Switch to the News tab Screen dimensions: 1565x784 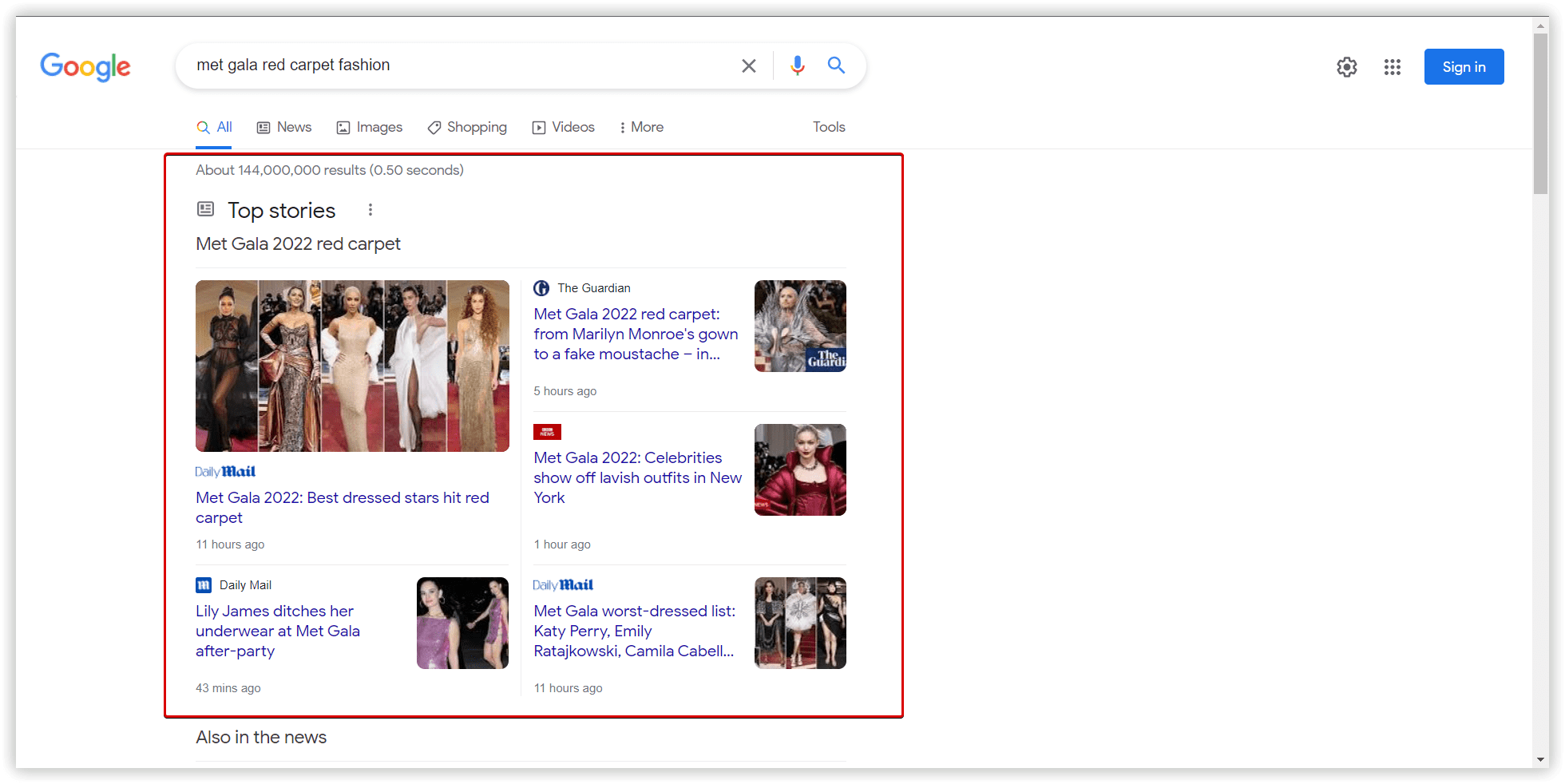coord(284,128)
